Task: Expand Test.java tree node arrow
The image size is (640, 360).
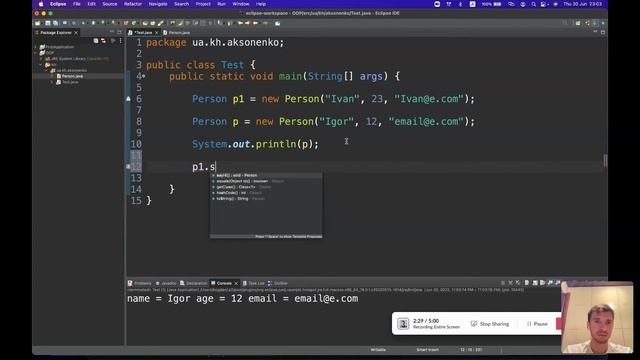Action: pos(52,82)
